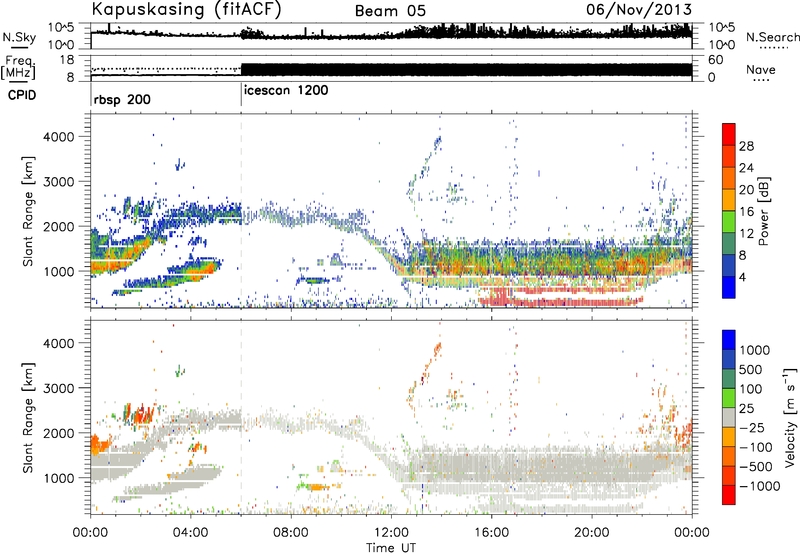Click the 18 tick on frequency axis

[67, 60]
